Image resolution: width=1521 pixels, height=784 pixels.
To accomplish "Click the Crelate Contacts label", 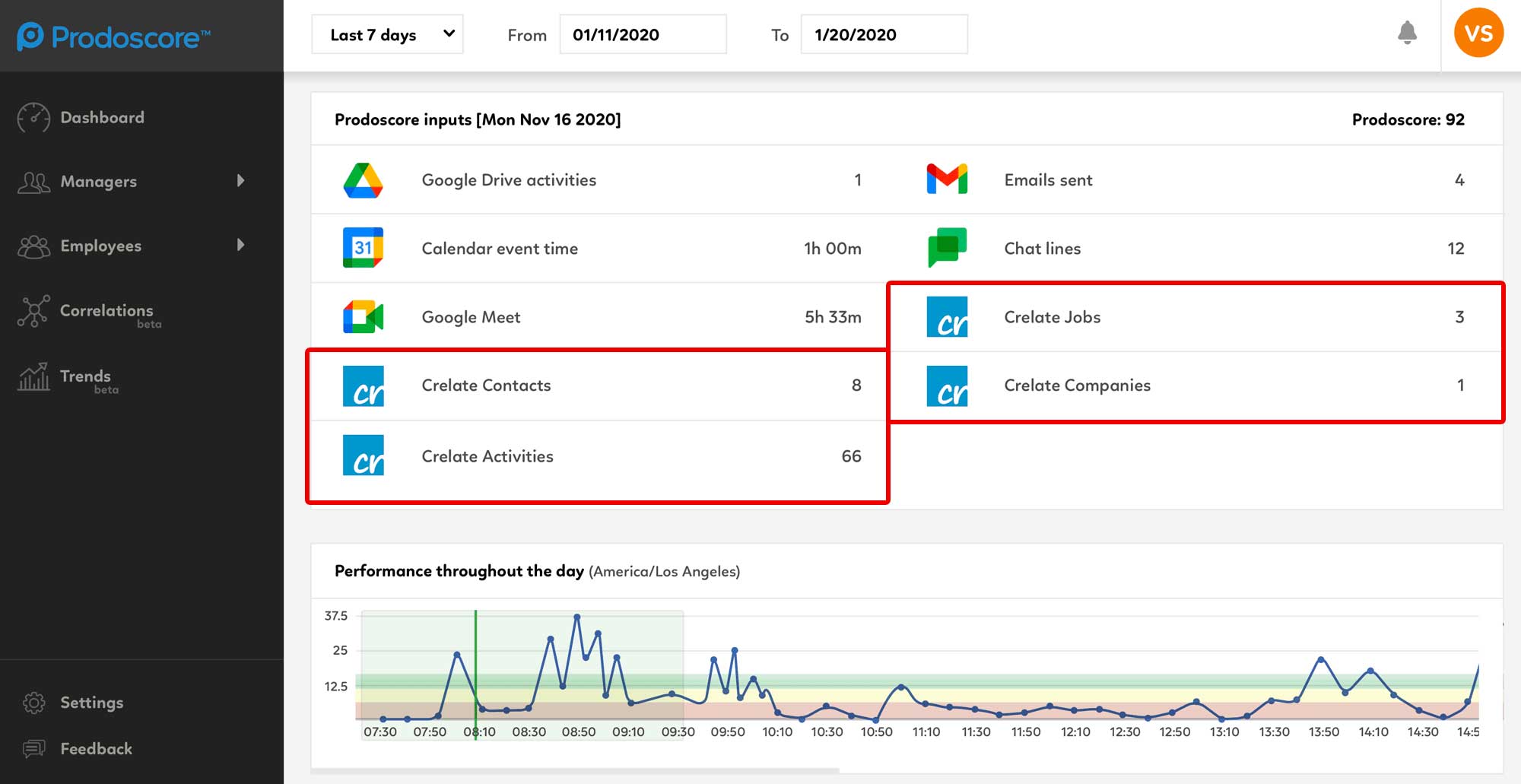I will pos(486,386).
